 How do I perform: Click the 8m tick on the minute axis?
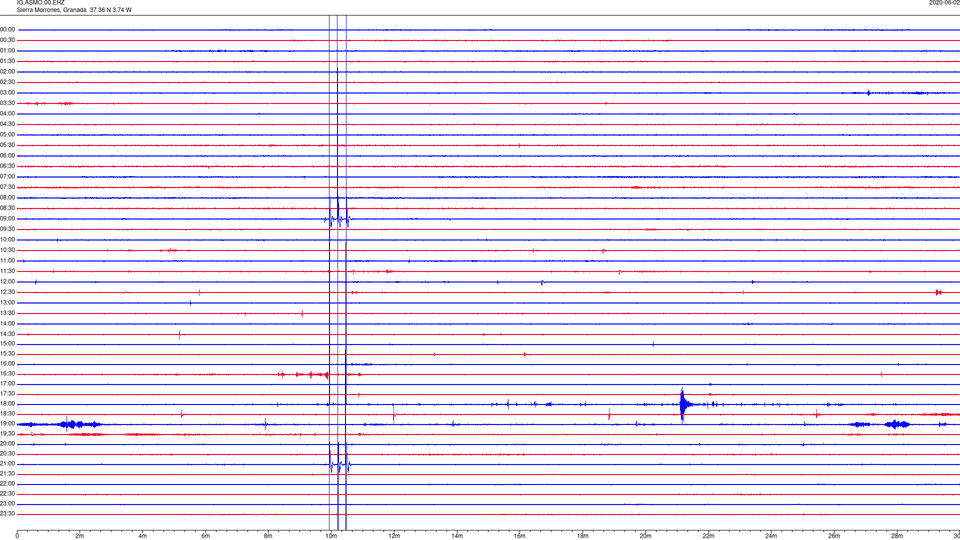(x=268, y=536)
